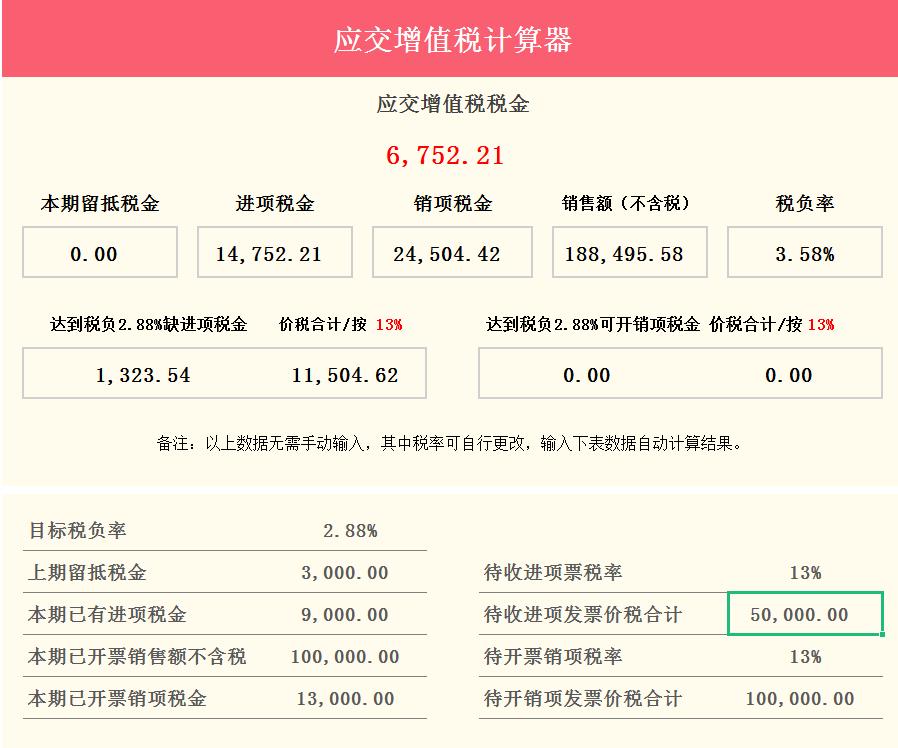The height and width of the screenshot is (748, 898).
Task: Click the 上期留抵税金 row label
Action: tap(87, 572)
